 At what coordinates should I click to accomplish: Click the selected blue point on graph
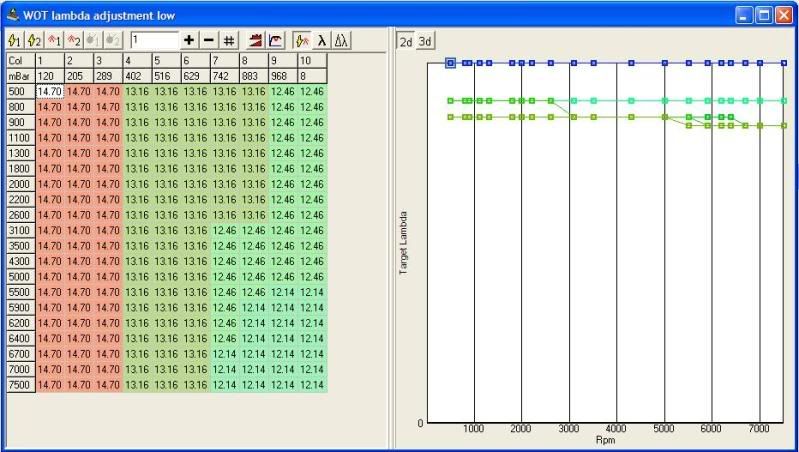[x=450, y=63]
